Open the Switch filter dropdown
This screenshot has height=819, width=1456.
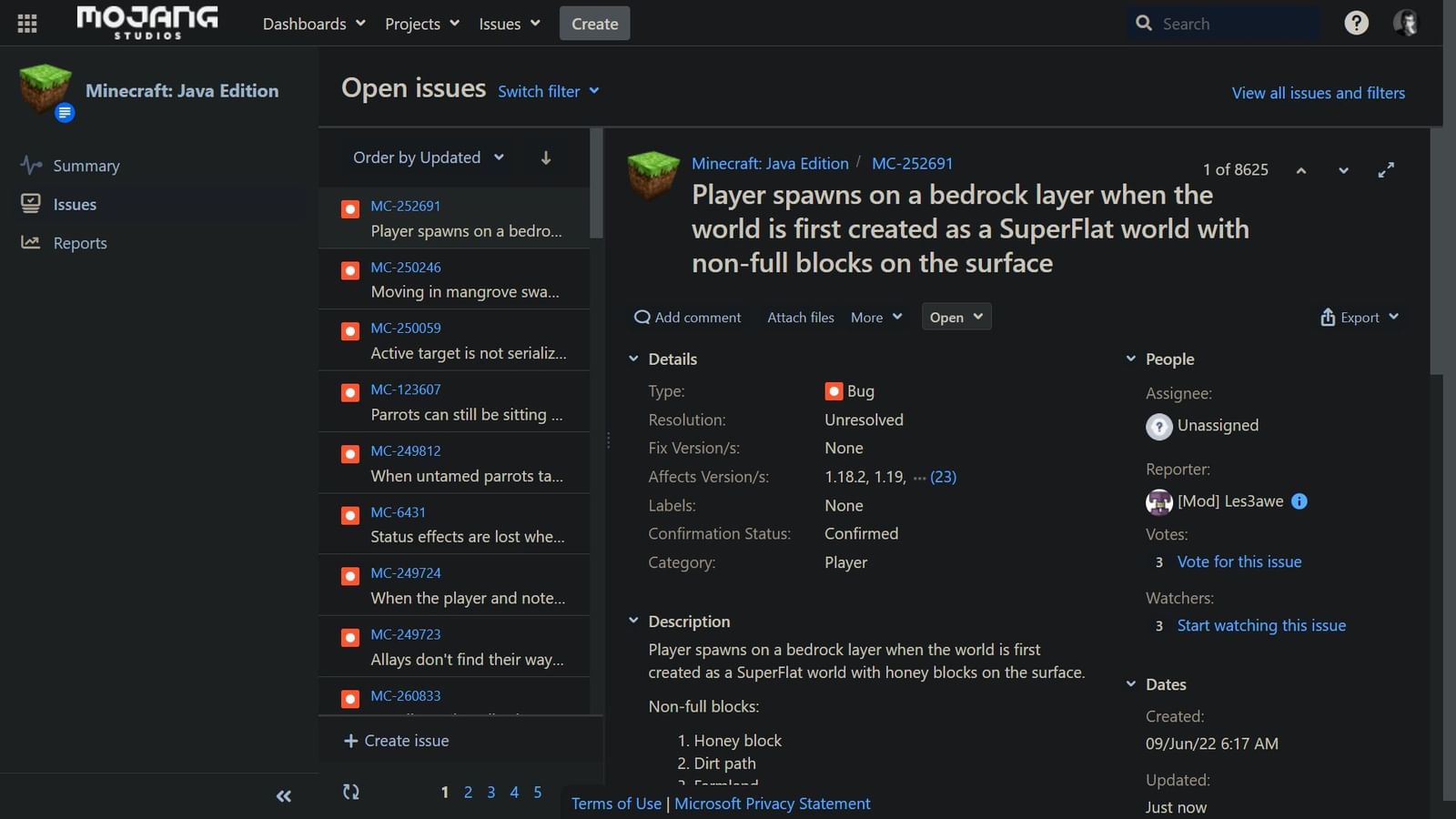pyautogui.click(x=548, y=91)
